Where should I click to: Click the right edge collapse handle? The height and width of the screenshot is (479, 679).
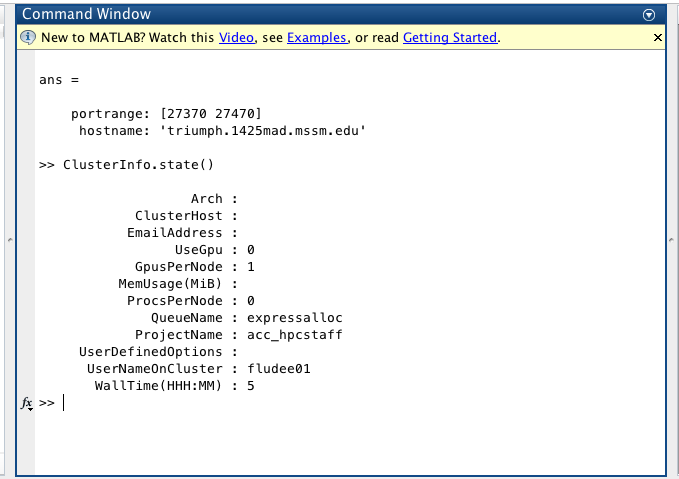click(672, 240)
